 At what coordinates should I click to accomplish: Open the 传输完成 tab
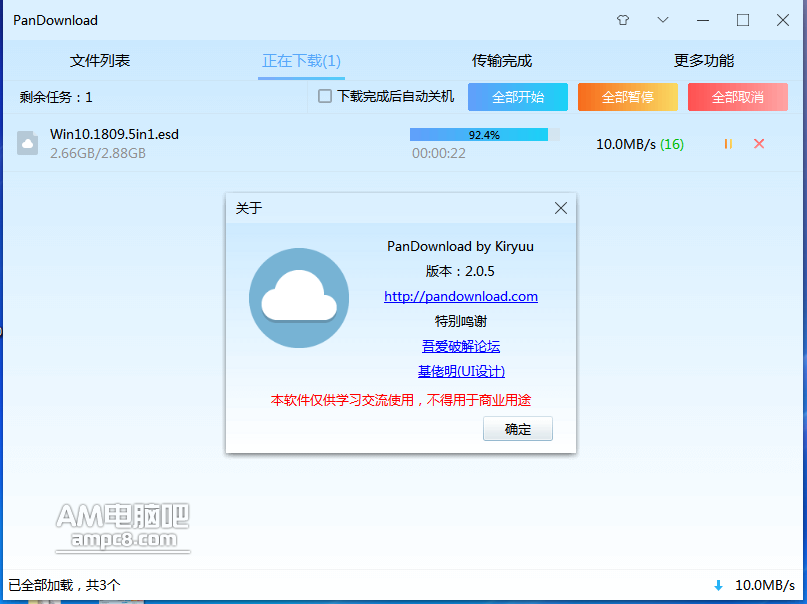click(x=502, y=61)
